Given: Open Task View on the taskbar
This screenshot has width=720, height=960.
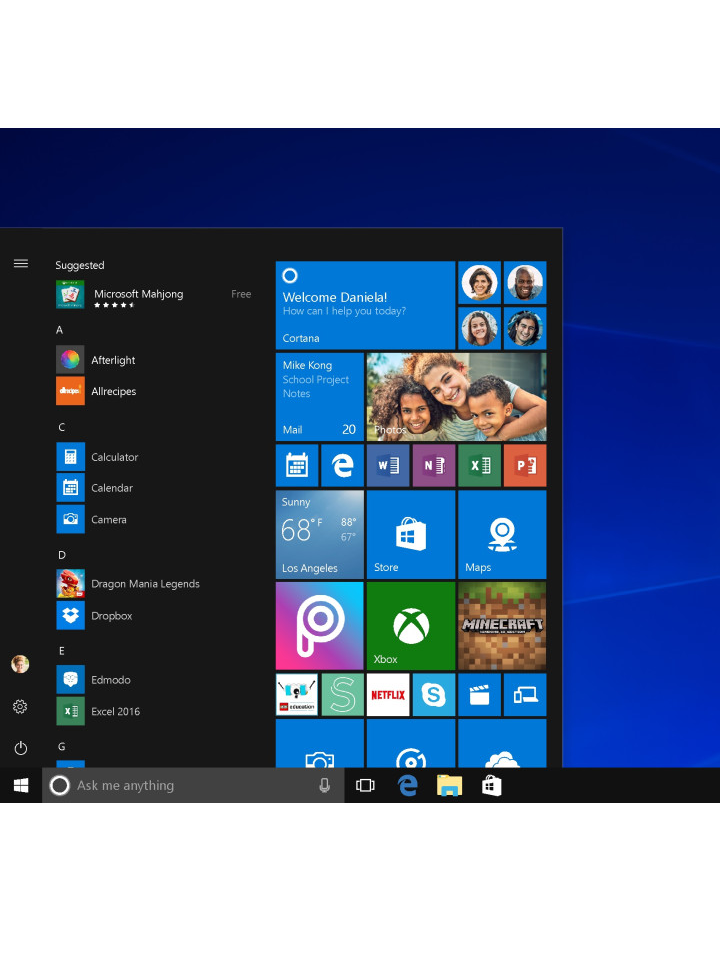Looking at the screenshot, I should pyautogui.click(x=365, y=785).
